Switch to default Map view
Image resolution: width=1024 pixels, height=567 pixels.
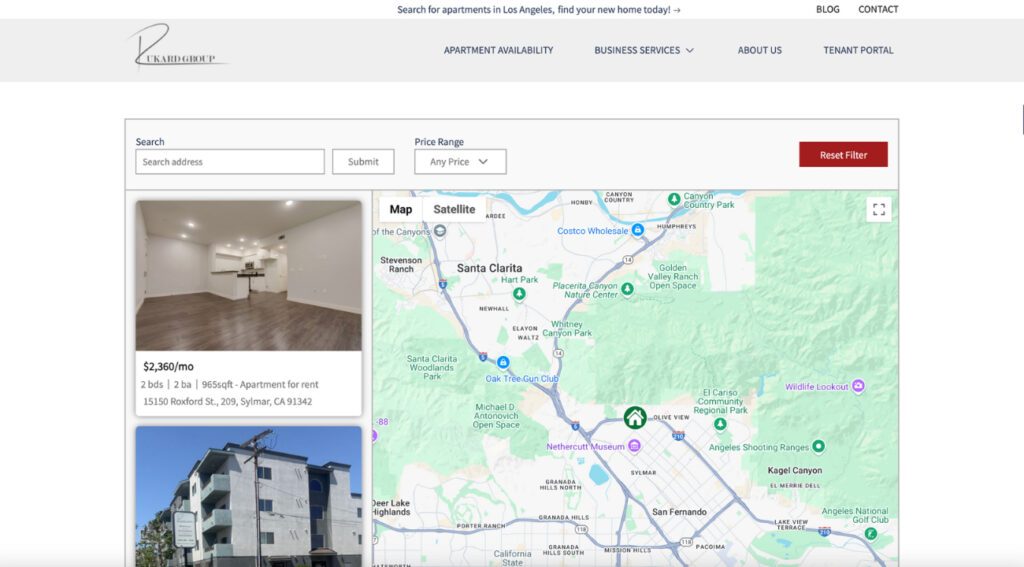tap(400, 209)
